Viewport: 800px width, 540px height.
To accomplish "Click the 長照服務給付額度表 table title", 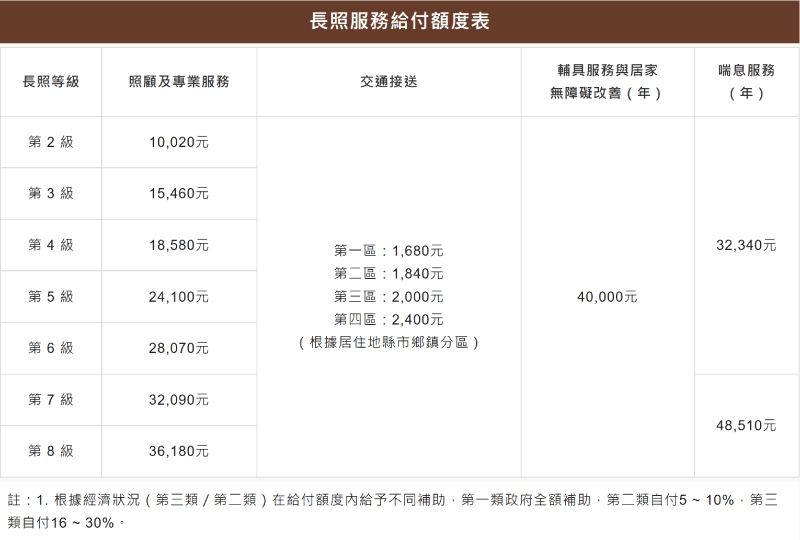I will pos(400,21).
